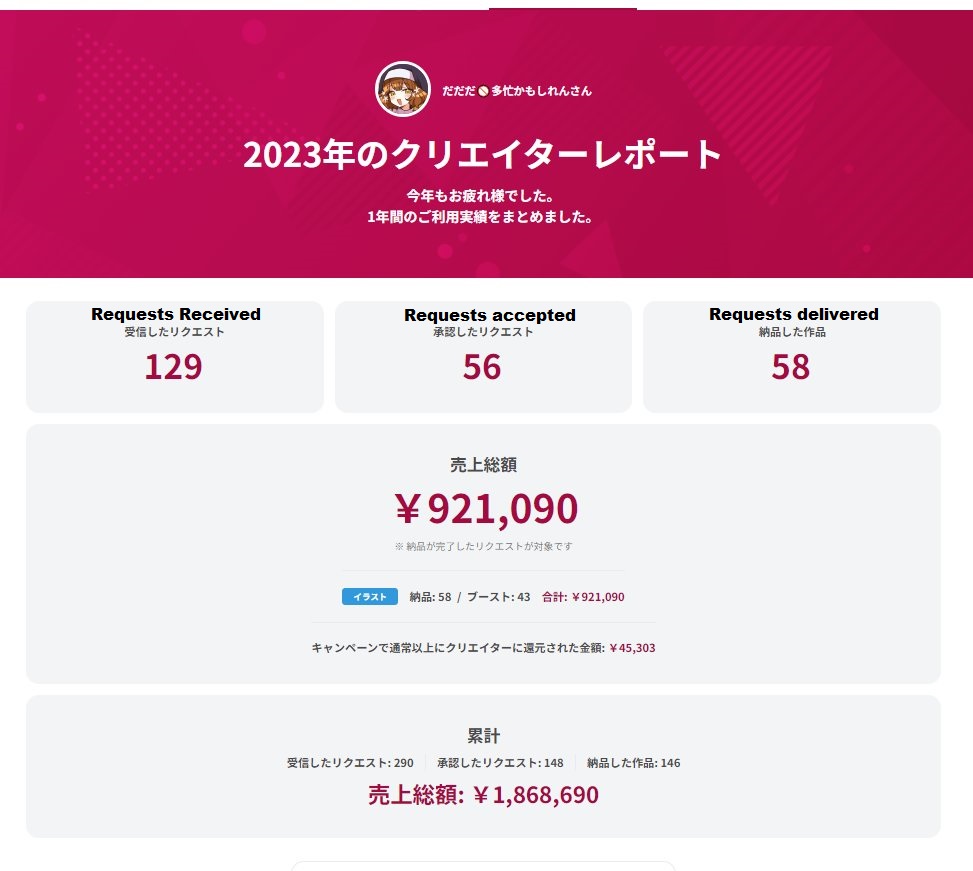Click cumulative 承認したリクエスト: 148 stat
The height and width of the screenshot is (871, 973).
(x=500, y=762)
